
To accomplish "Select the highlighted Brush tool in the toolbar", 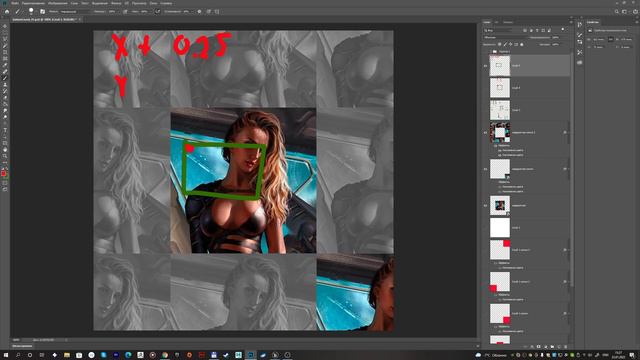I will pos(5,78).
